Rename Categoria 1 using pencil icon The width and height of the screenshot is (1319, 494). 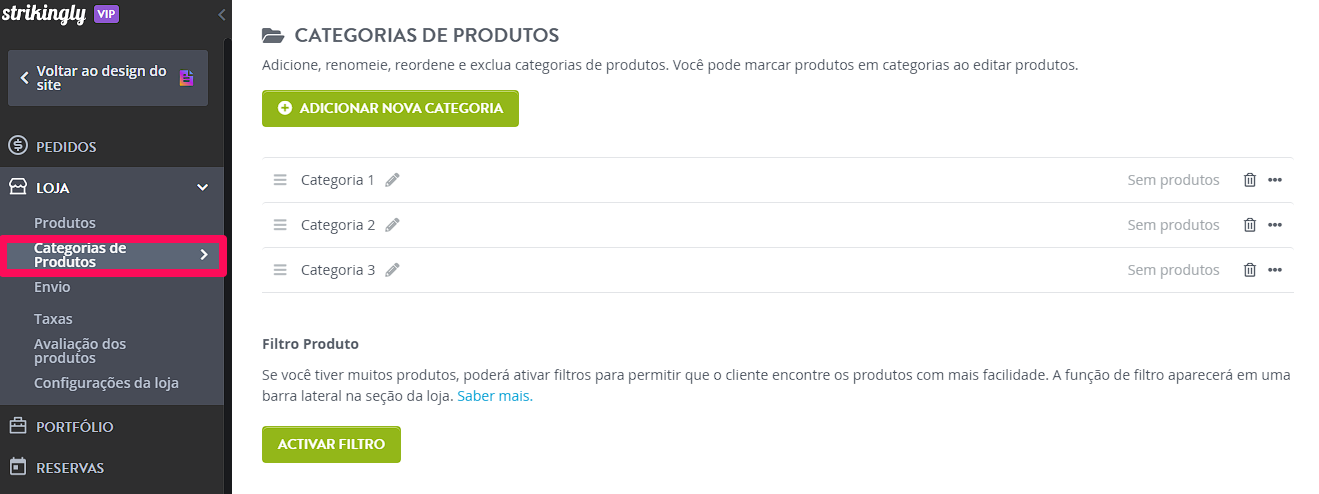coord(392,180)
